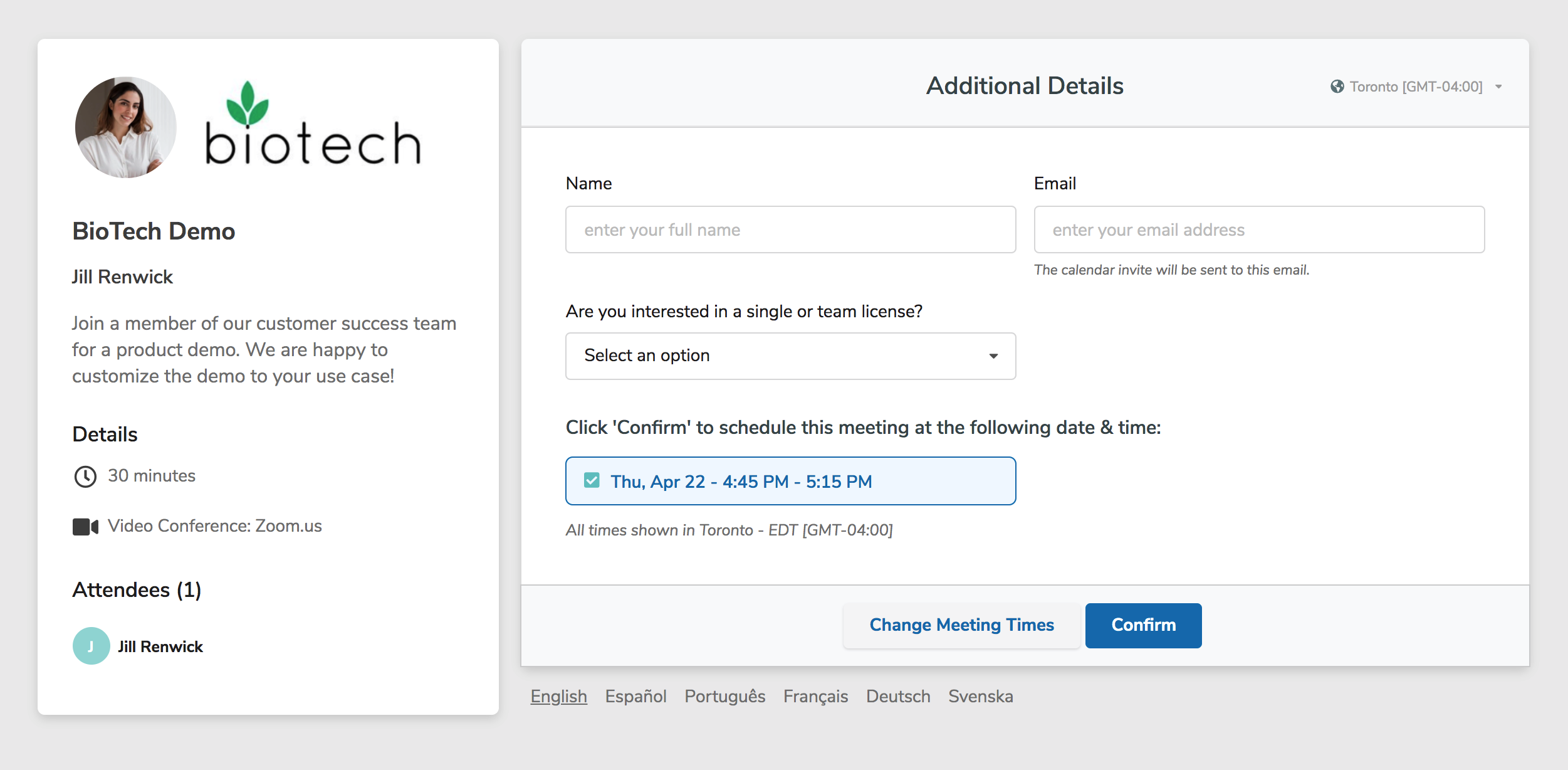Viewport: 1568px width, 770px height.
Task: Click Change Meeting Times button
Action: [961, 625]
